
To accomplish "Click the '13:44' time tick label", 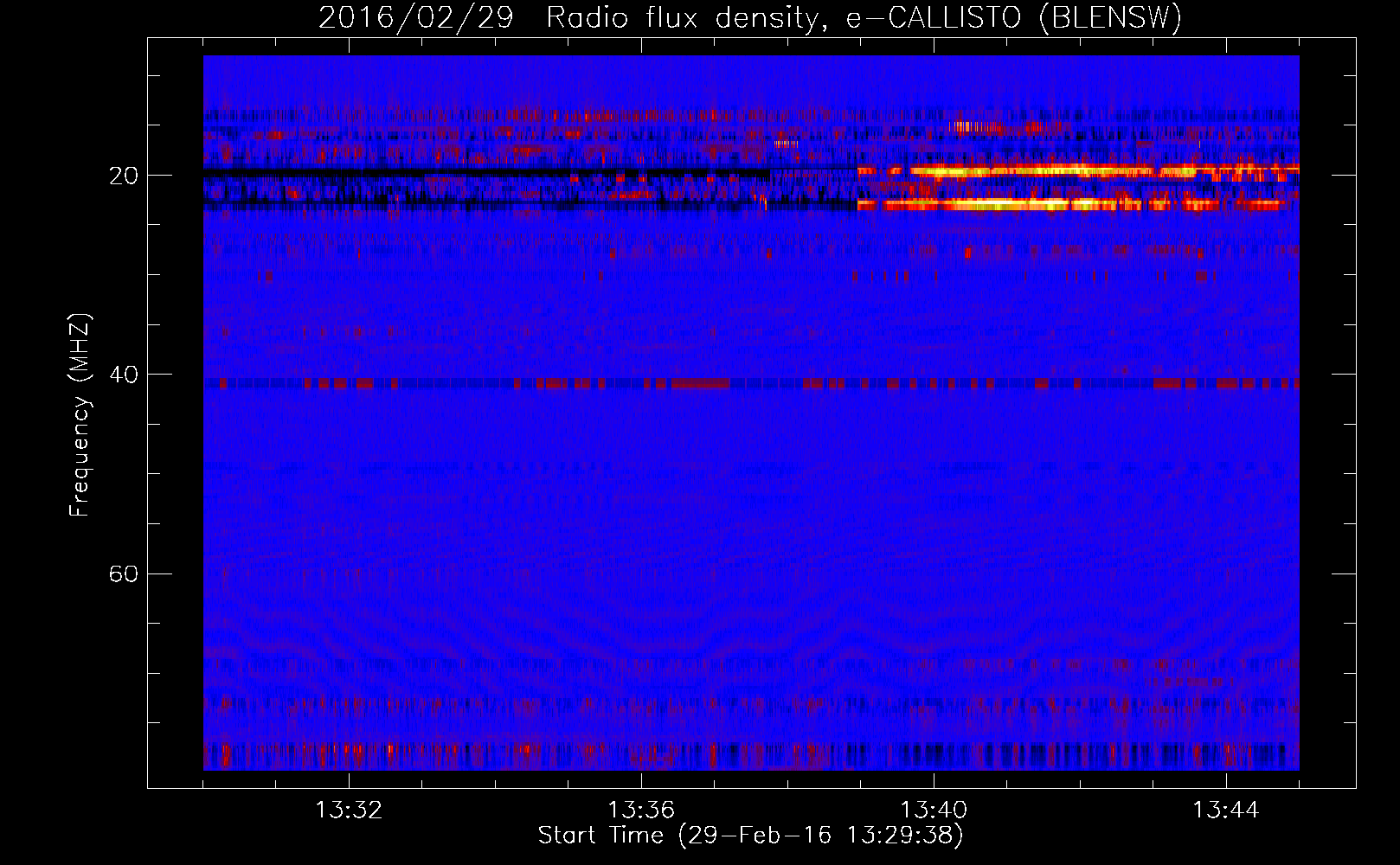I will 1226,810.
